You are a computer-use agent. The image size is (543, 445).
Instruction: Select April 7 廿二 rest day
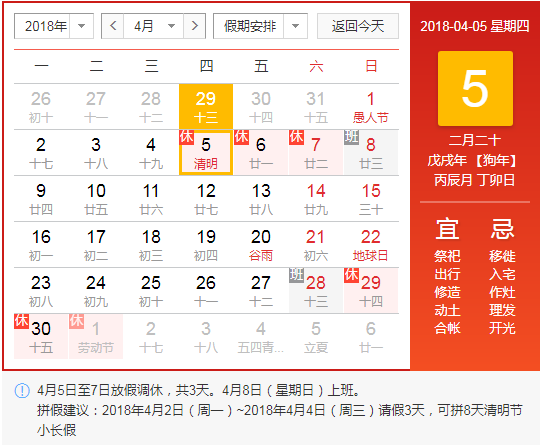(x=316, y=153)
